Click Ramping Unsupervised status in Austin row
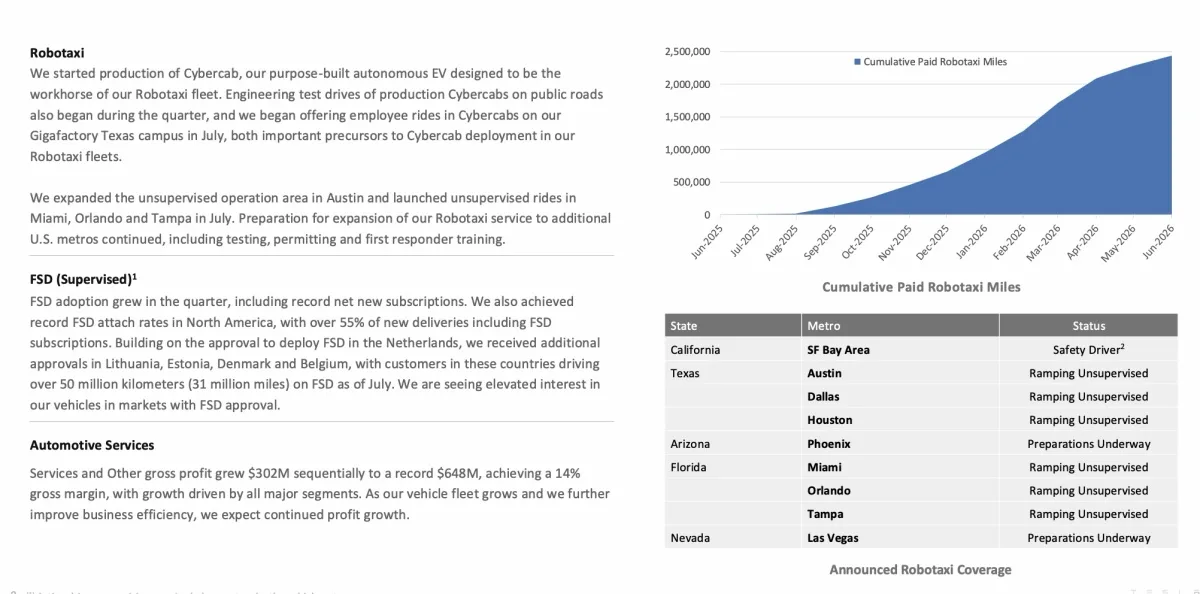The height and width of the screenshot is (594, 1200). (1088, 373)
